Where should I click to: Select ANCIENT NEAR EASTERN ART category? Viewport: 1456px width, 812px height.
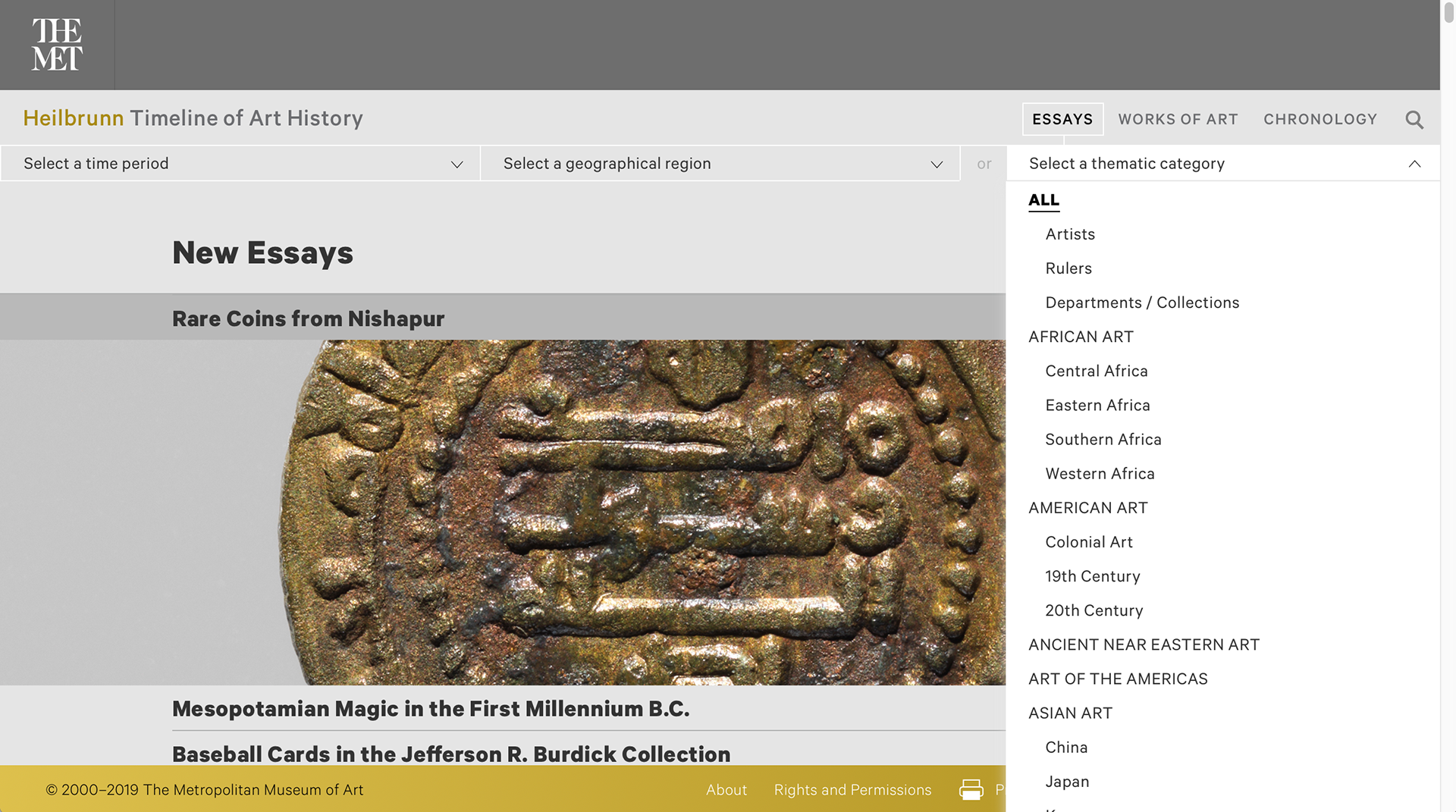[x=1144, y=644]
